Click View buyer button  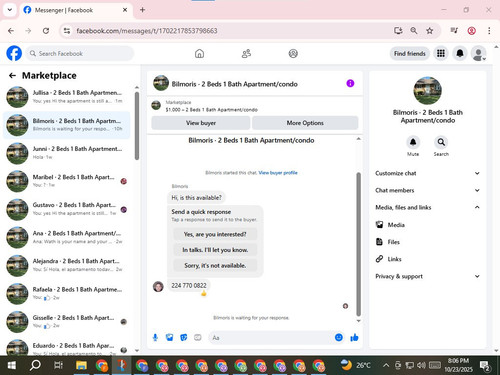click(201, 123)
